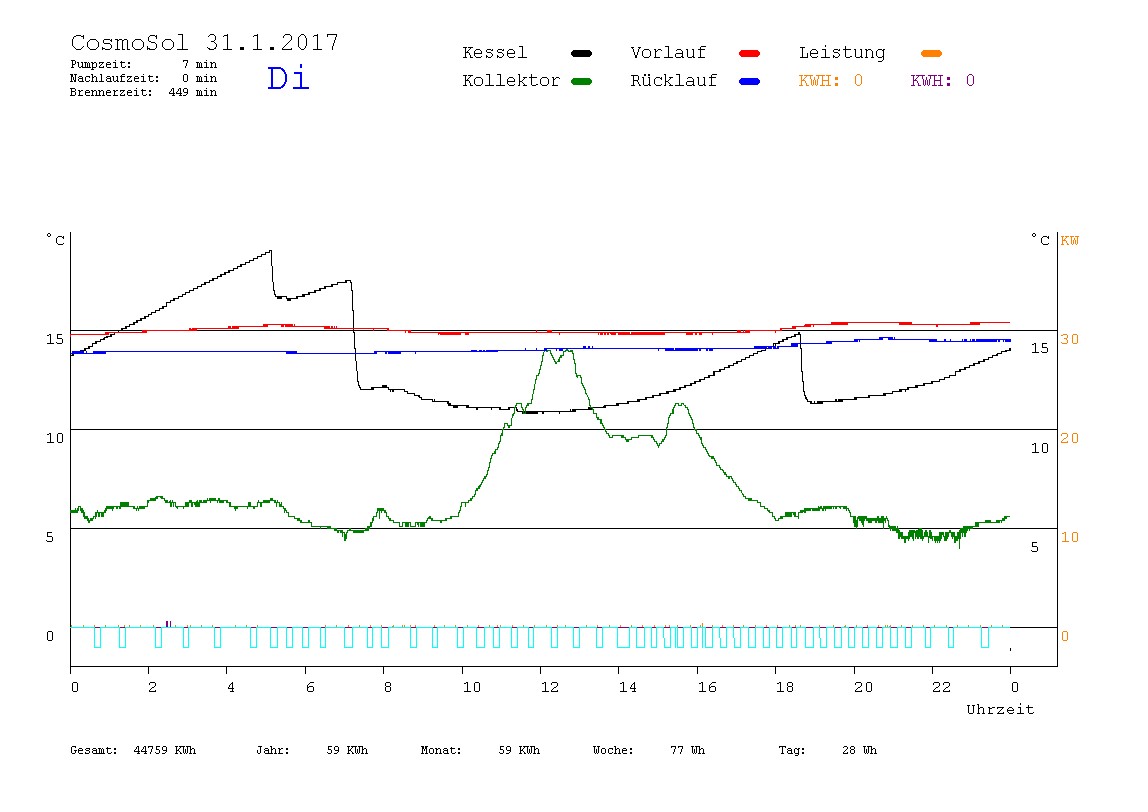Click the "Kollektor" legend label
1148x812 pixels.
511,81
